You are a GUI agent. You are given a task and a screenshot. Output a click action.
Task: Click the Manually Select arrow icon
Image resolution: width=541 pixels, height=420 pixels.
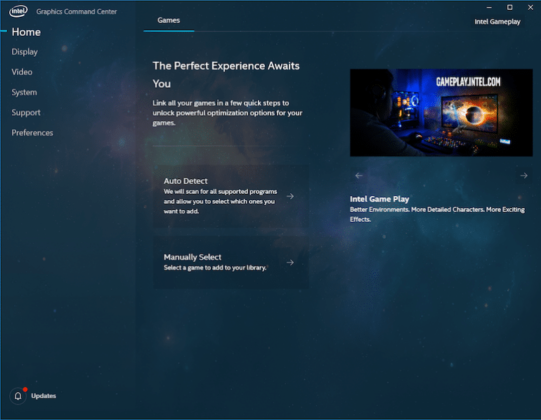(290, 262)
